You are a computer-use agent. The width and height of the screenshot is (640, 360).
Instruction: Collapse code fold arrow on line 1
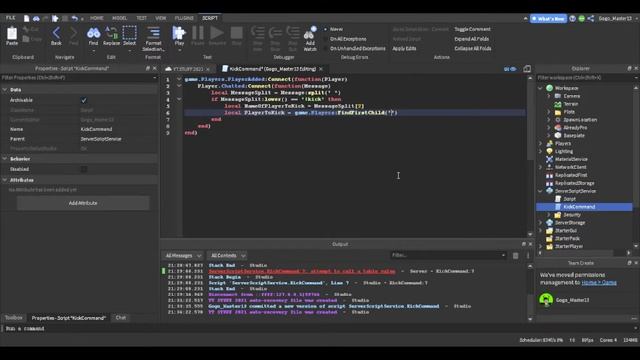[179, 79]
